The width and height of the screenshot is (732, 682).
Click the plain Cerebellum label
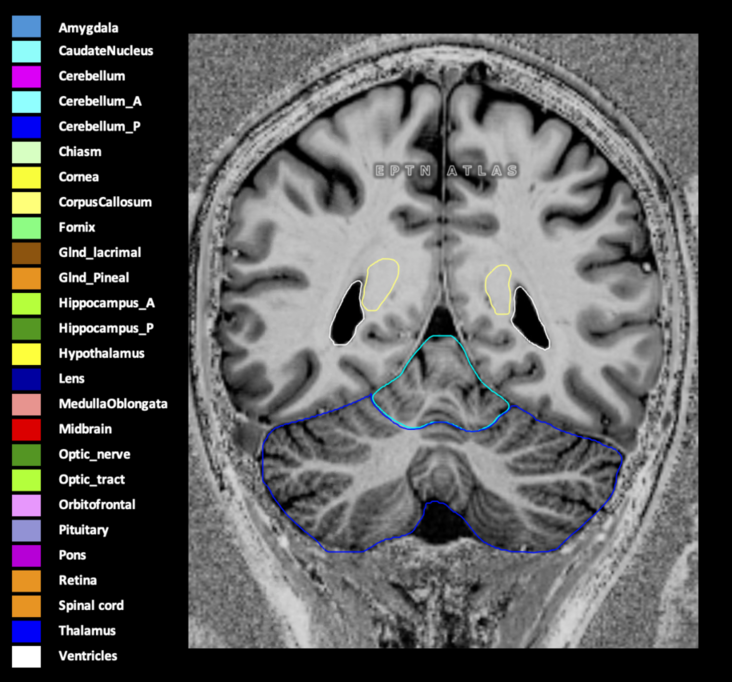point(92,76)
